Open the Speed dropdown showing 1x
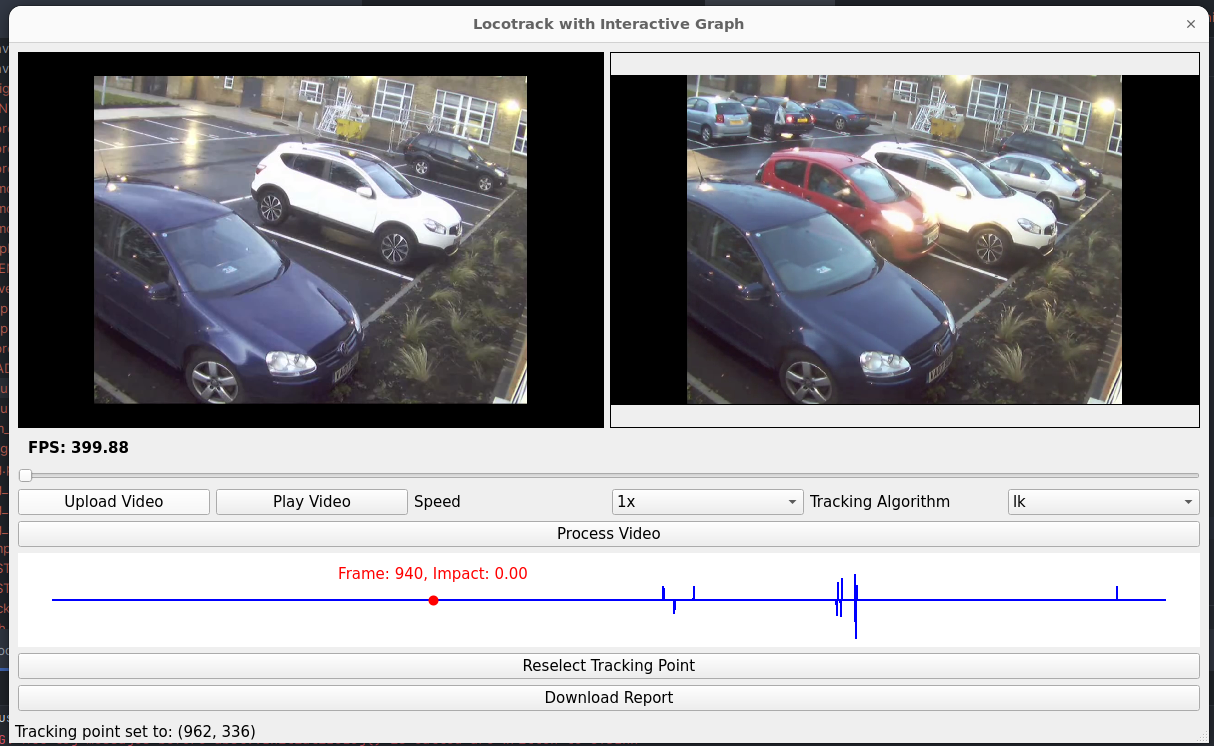Viewport: 1214px width, 746px height. pyautogui.click(x=707, y=502)
